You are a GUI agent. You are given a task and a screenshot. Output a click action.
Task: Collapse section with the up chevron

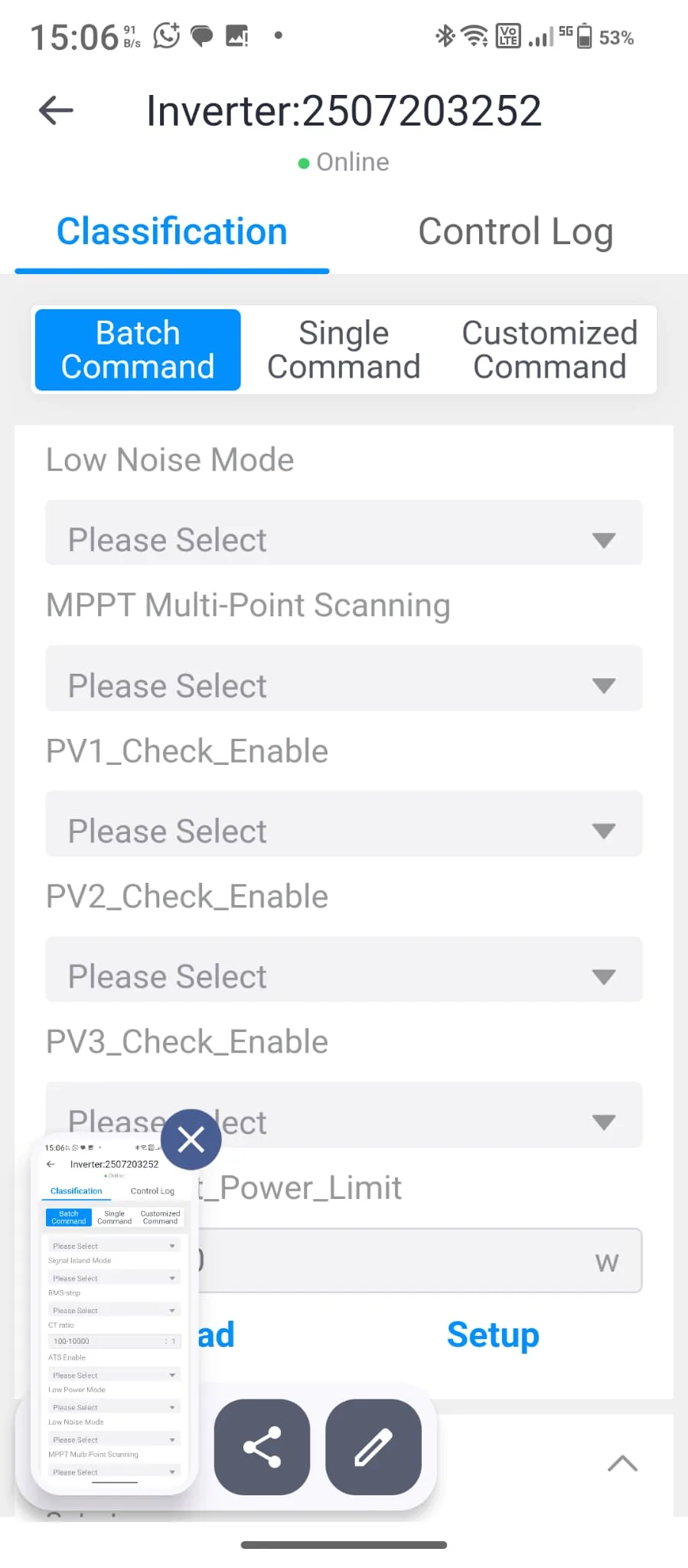pyautogui.click(x=622, y=1463)
